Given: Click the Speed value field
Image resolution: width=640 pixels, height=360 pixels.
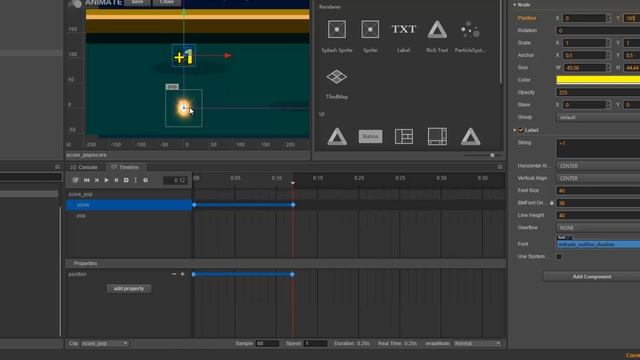Looking at the screenshot, I should (x=316, y=343).
